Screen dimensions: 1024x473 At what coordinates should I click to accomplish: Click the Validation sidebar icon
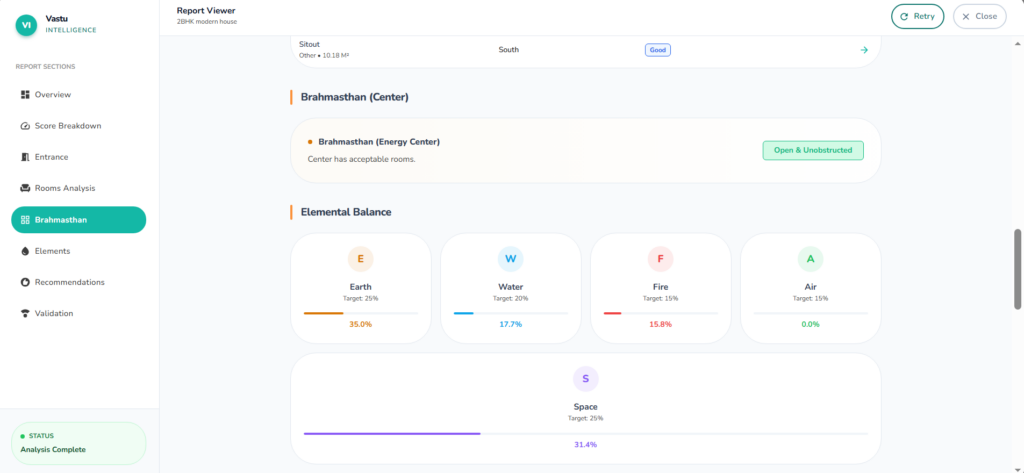coord(25,313)
